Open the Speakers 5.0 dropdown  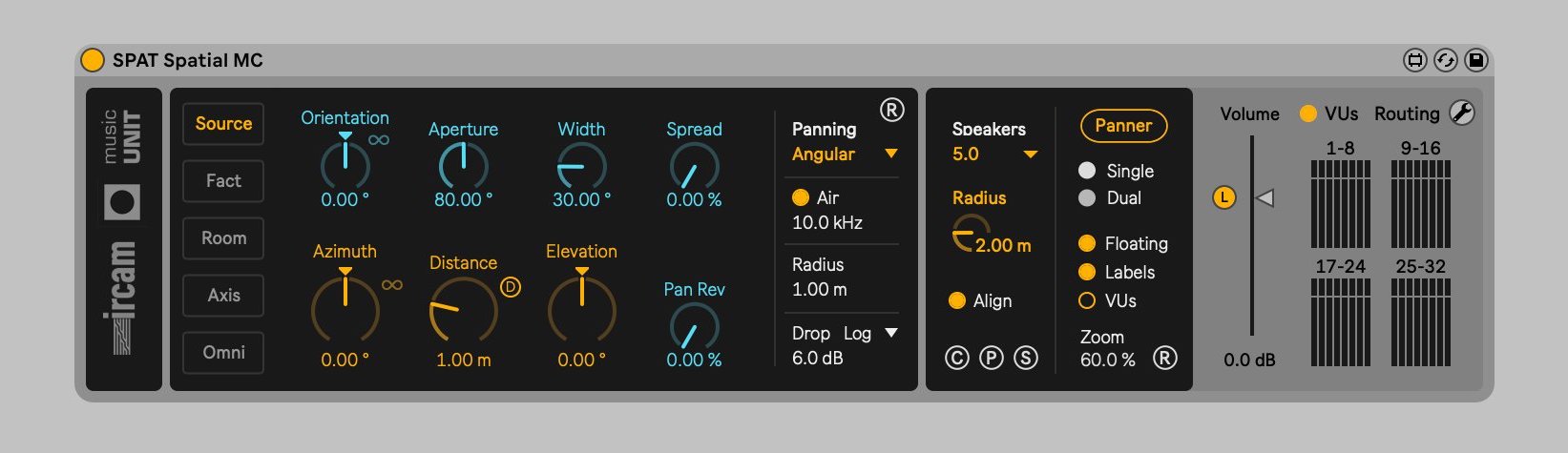(x=994, y=154)
